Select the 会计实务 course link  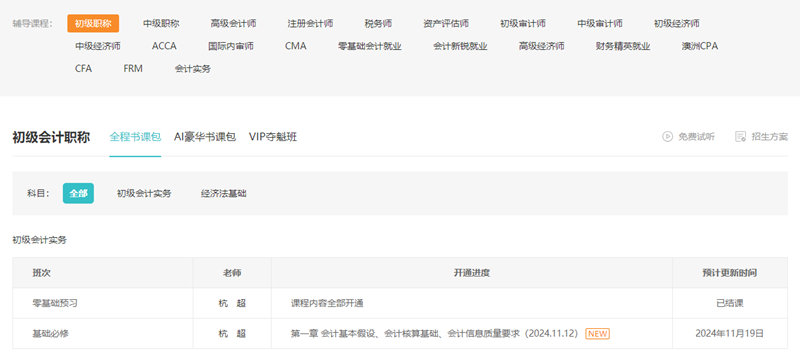[192, 69]
